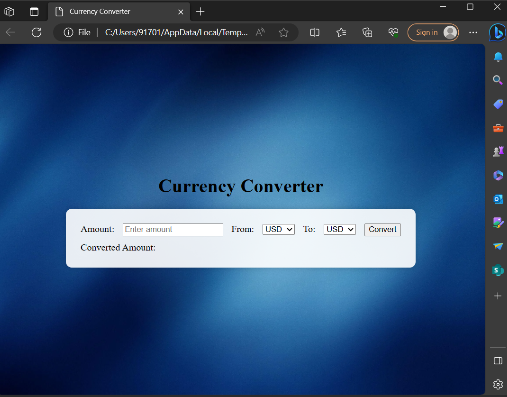The width and height of the screenshot is (507, 397).
Task: Open the To currency dropdown
Action: tap(339, 229)
